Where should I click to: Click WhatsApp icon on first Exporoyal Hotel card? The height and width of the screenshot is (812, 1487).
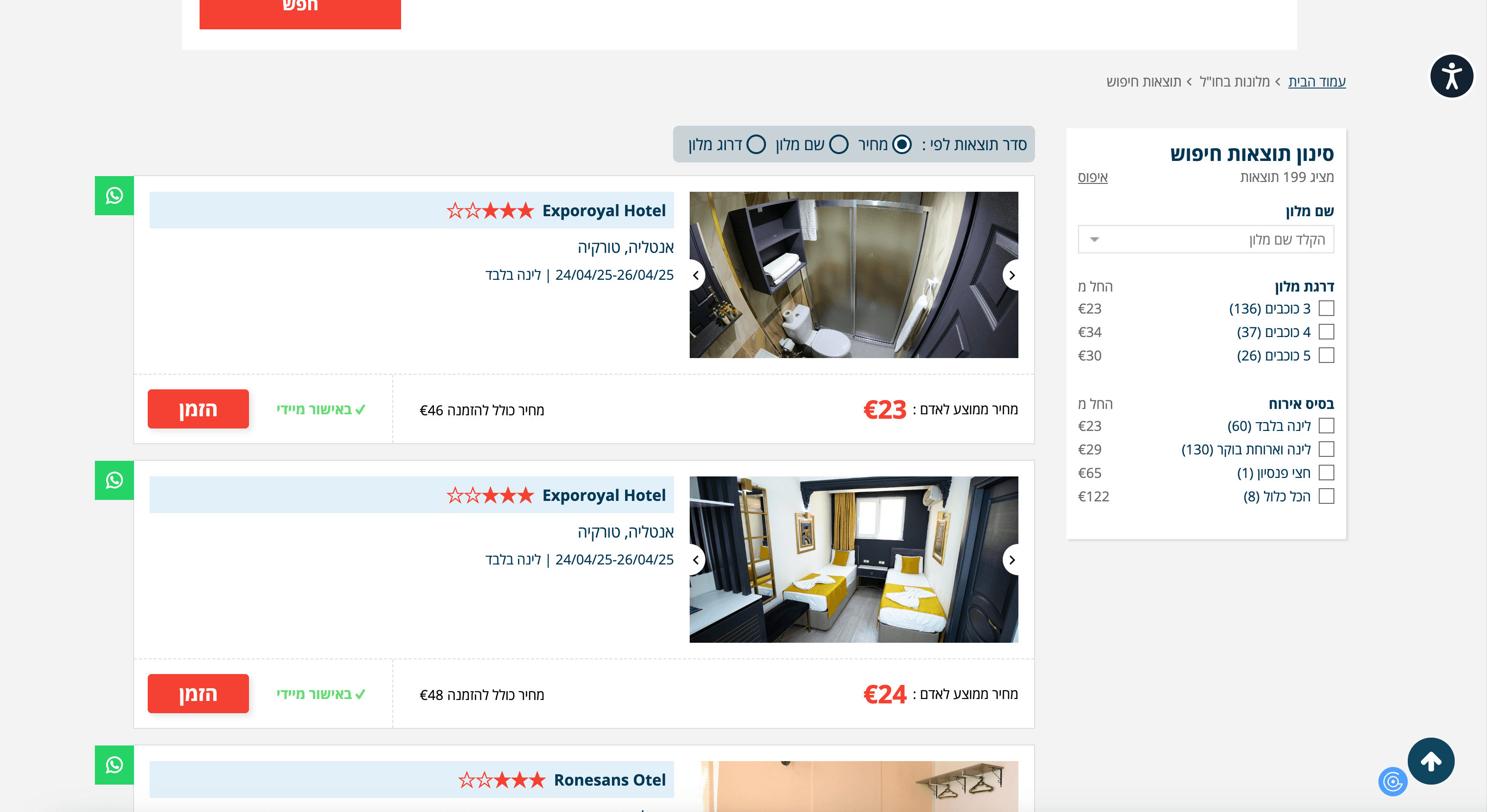pyautogui.click(x=114, y=196)
